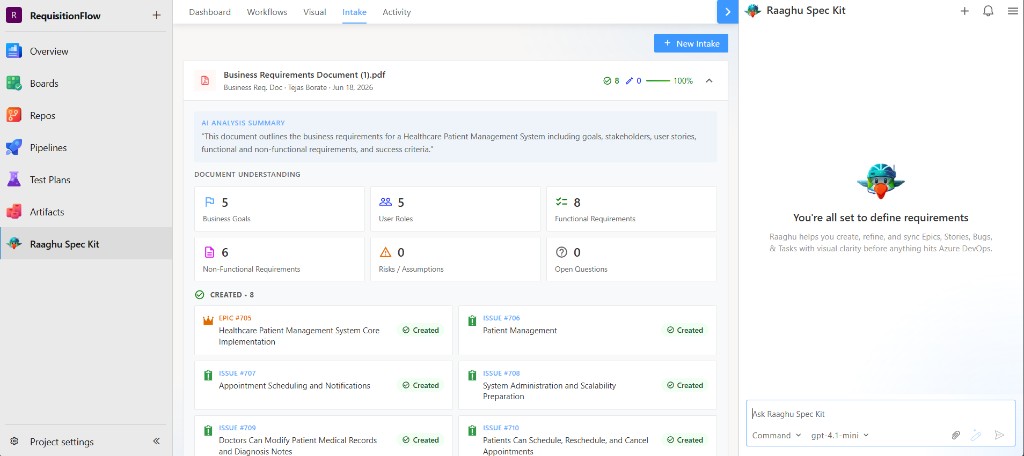Open EPIC #705 link

pos(235,318)
